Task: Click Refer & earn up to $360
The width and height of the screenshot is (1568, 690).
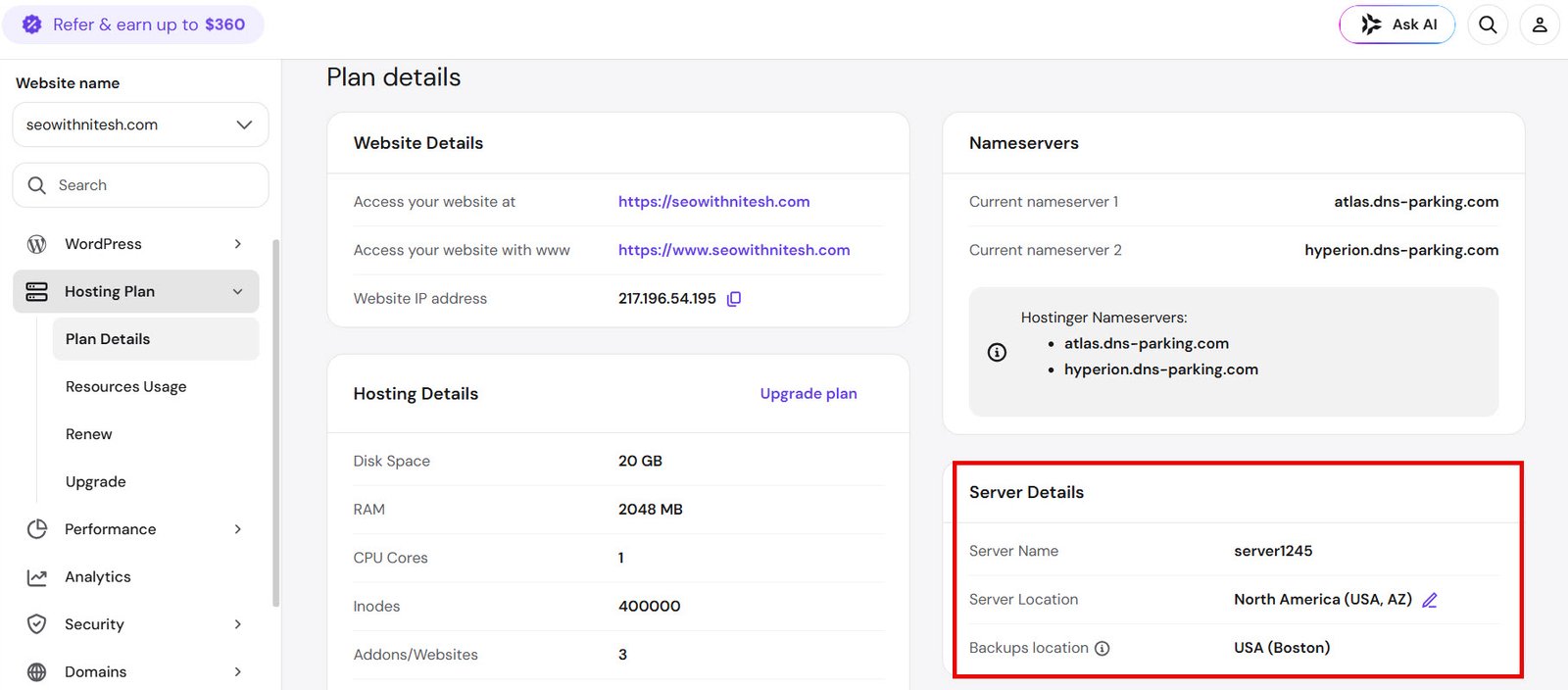Action: (133, 25)
